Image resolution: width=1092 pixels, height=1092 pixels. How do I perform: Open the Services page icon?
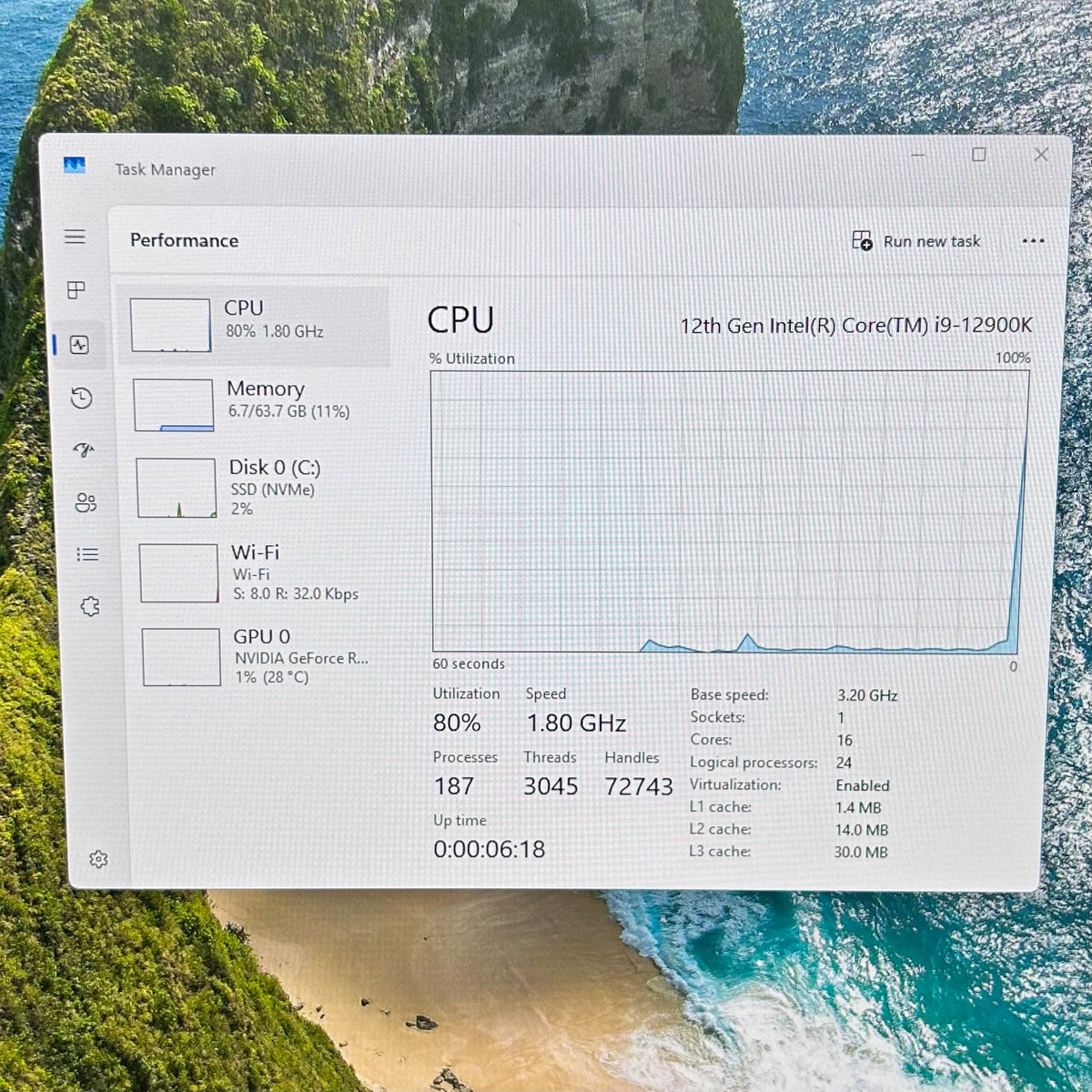[x=90, y=606]
